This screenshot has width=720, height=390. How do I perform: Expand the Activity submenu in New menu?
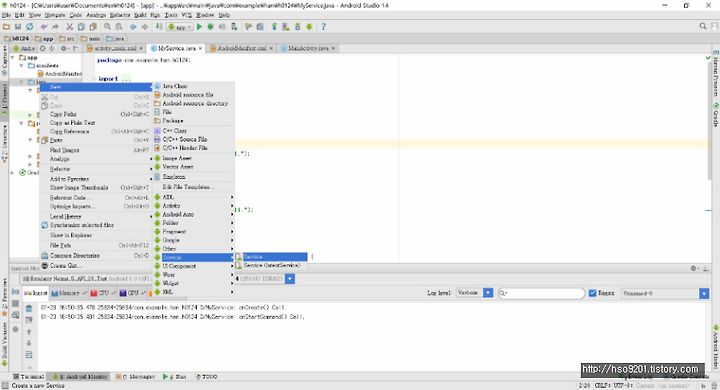pyautogui.click(x=194, y=206)
